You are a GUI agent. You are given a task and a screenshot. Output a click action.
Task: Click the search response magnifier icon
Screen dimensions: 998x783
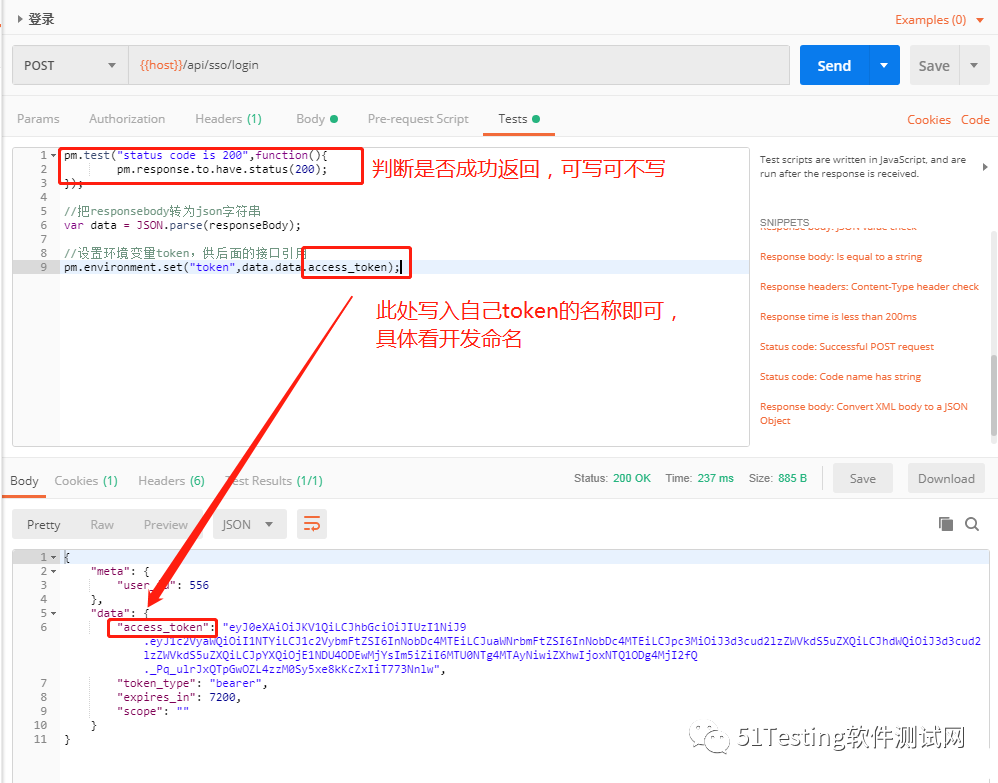tap(972, 524)
